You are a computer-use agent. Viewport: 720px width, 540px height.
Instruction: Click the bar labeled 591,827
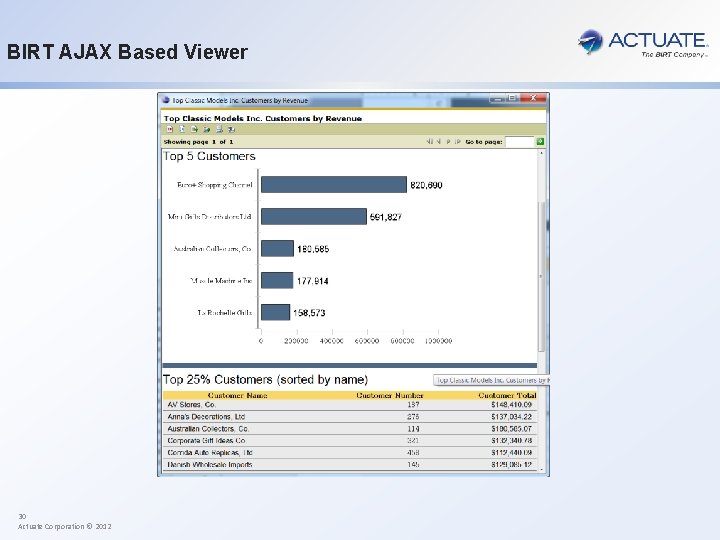[314, 216]
